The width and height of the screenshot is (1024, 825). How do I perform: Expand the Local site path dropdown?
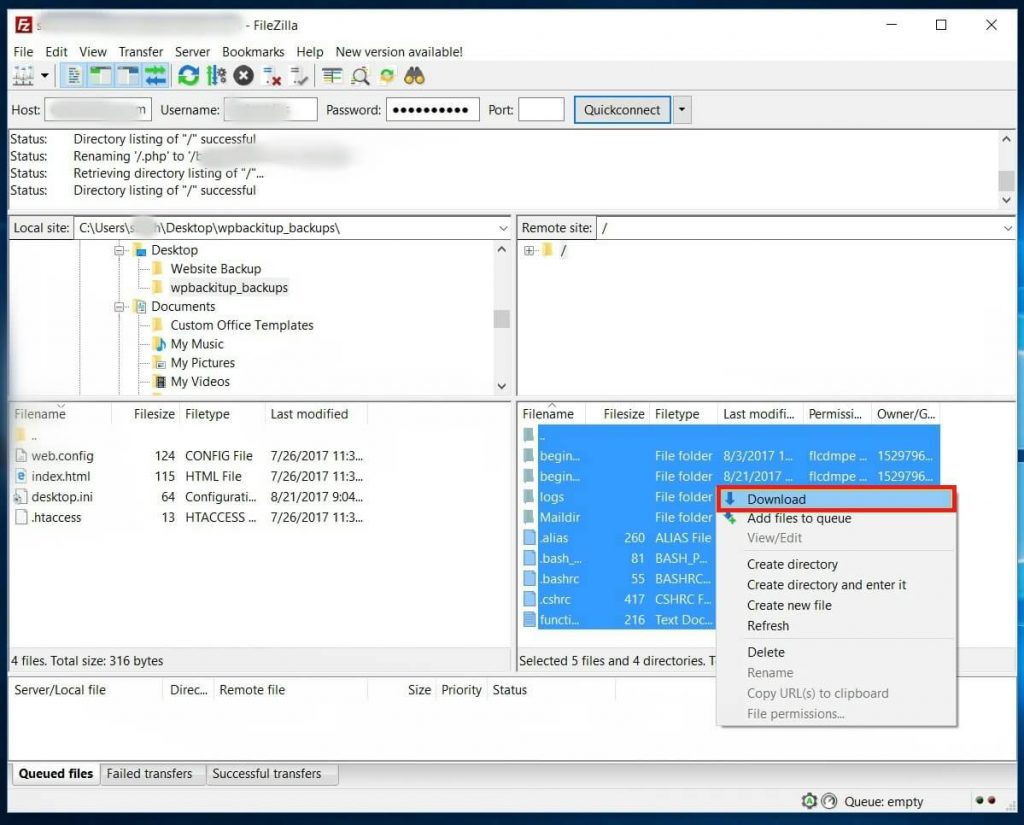(503, 228)
